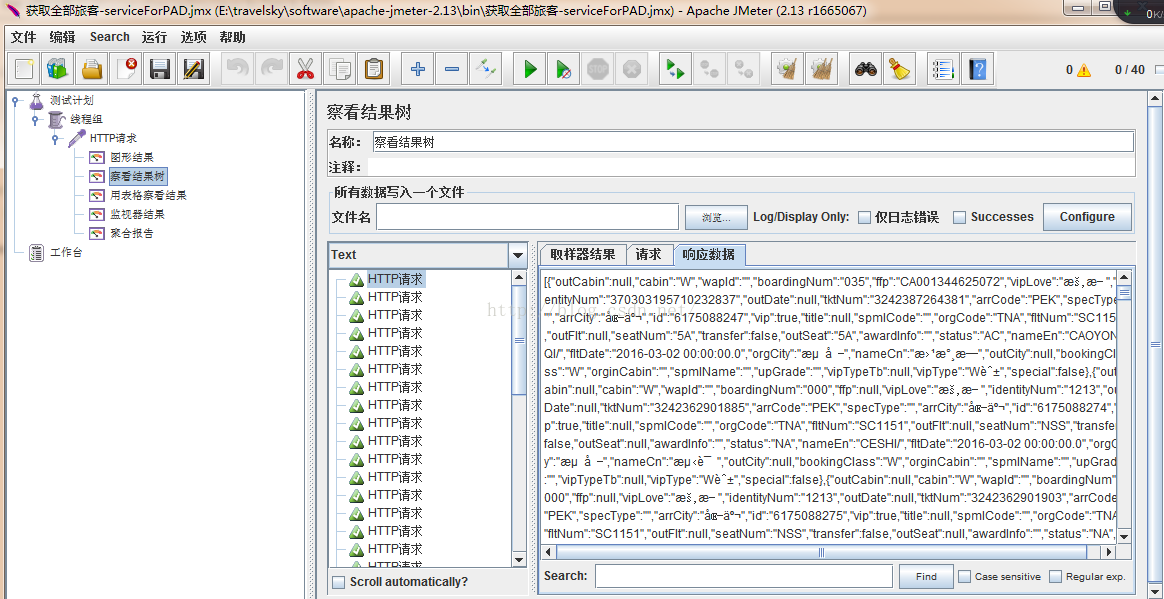Click the 文件名 filename input field
The width and height of the screenshot is (1164, 599).
(x=527, y=217)
